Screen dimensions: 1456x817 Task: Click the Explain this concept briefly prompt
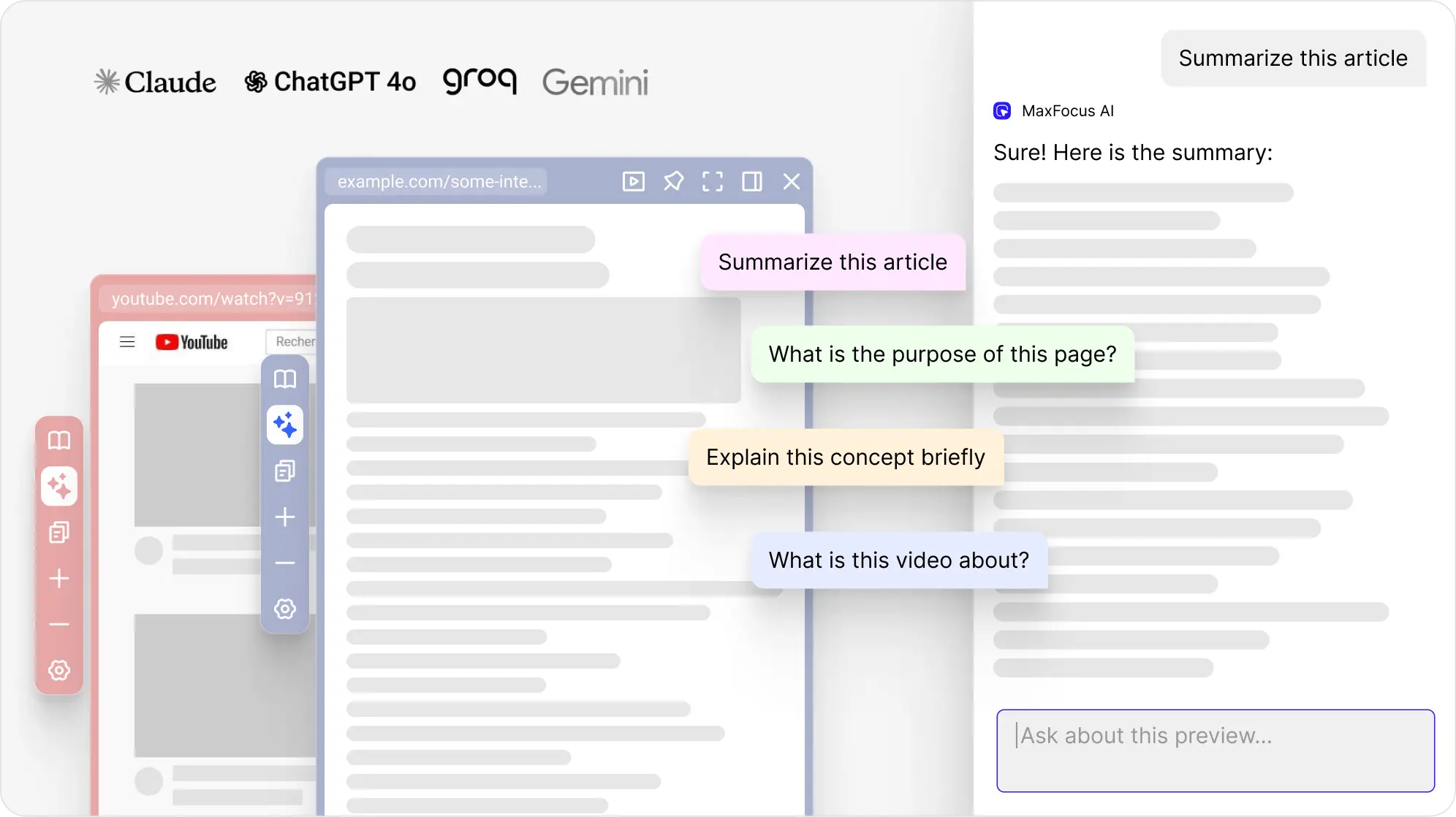(845, 457)
